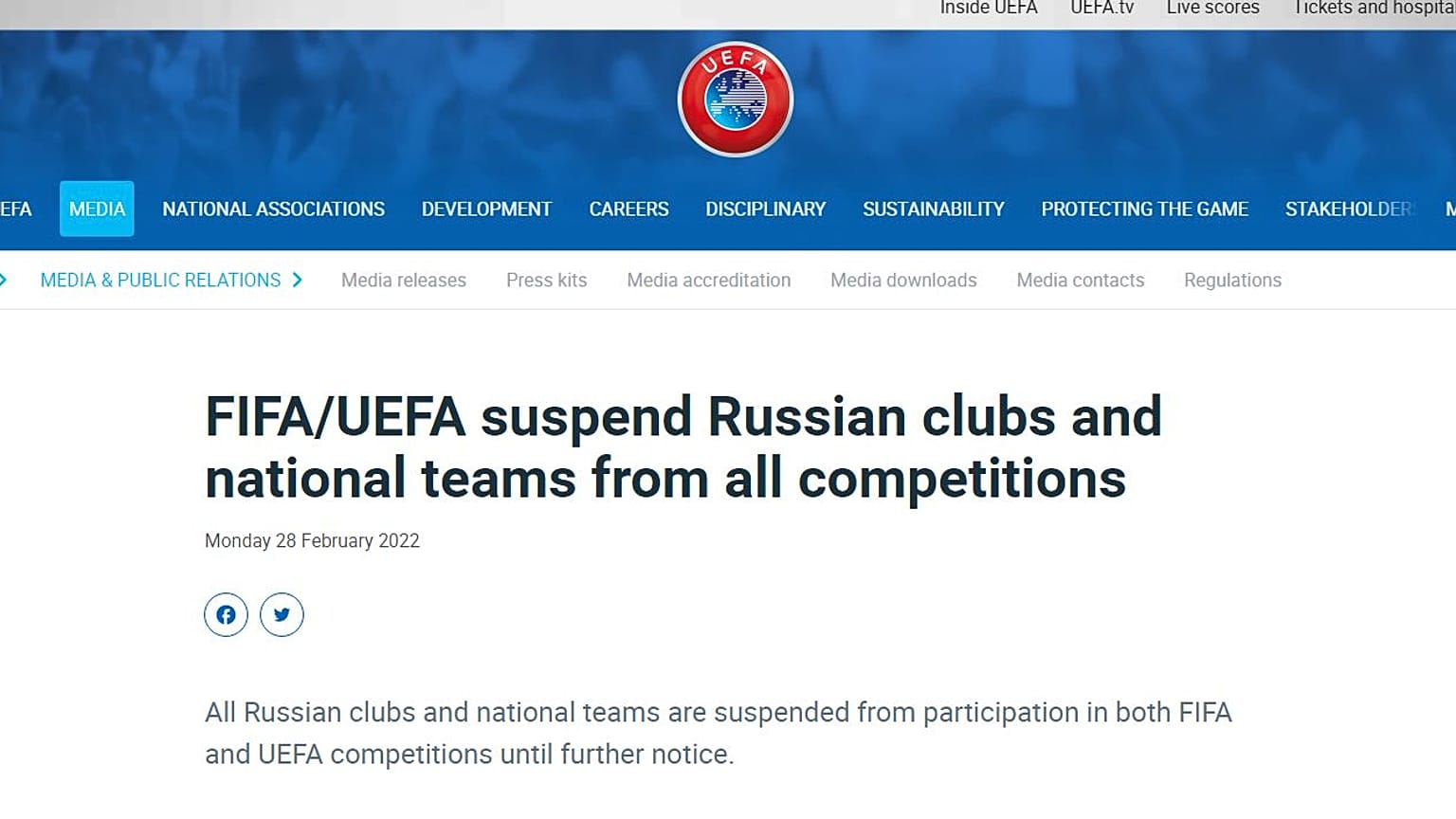Screen dimensions: 1456x819
Task: Select the DISCIPLINARY menu item
Action: 765,209
